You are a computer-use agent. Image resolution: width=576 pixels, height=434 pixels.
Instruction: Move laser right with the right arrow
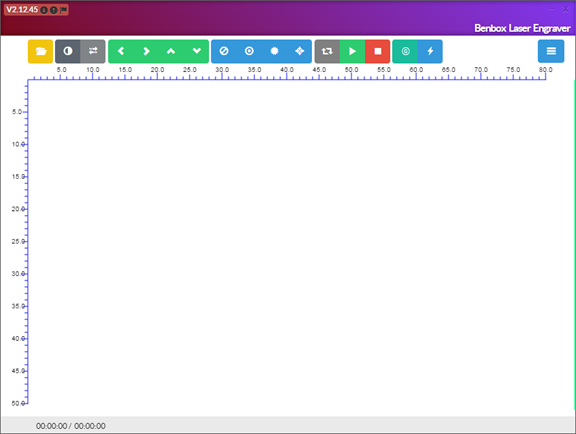tap(146, 51)
